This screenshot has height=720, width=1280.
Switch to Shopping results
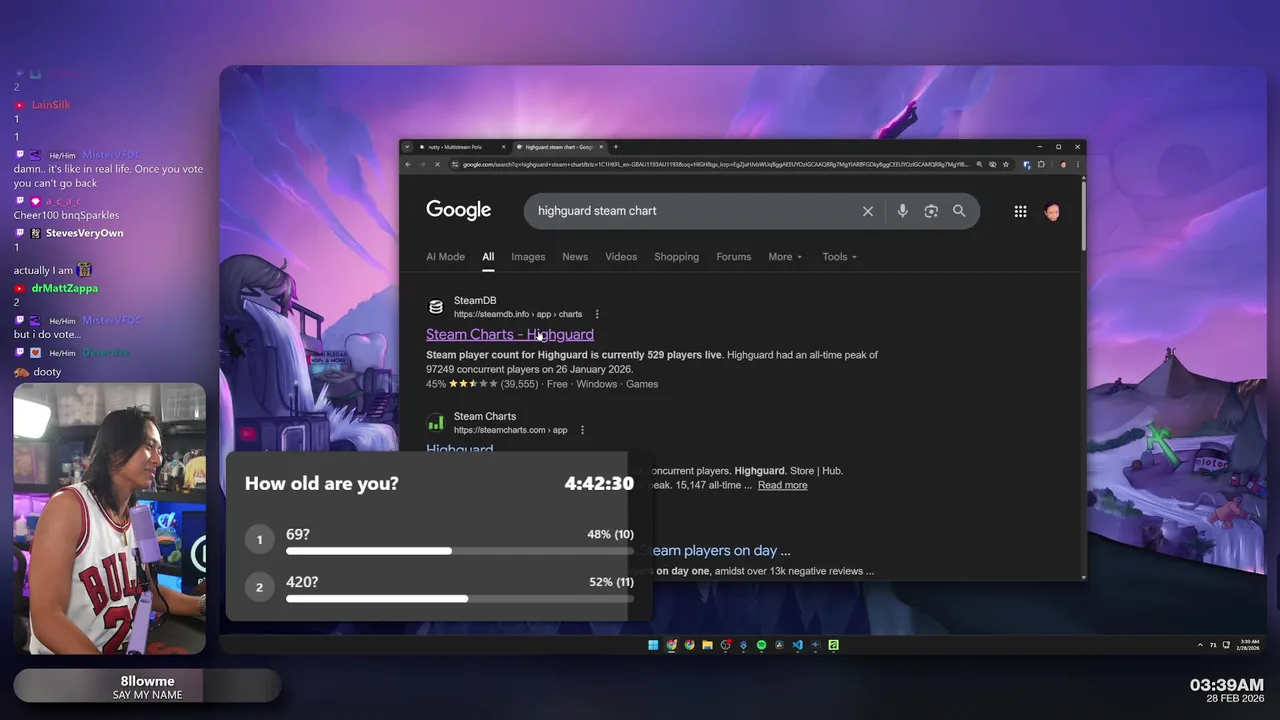coord(676,257)
